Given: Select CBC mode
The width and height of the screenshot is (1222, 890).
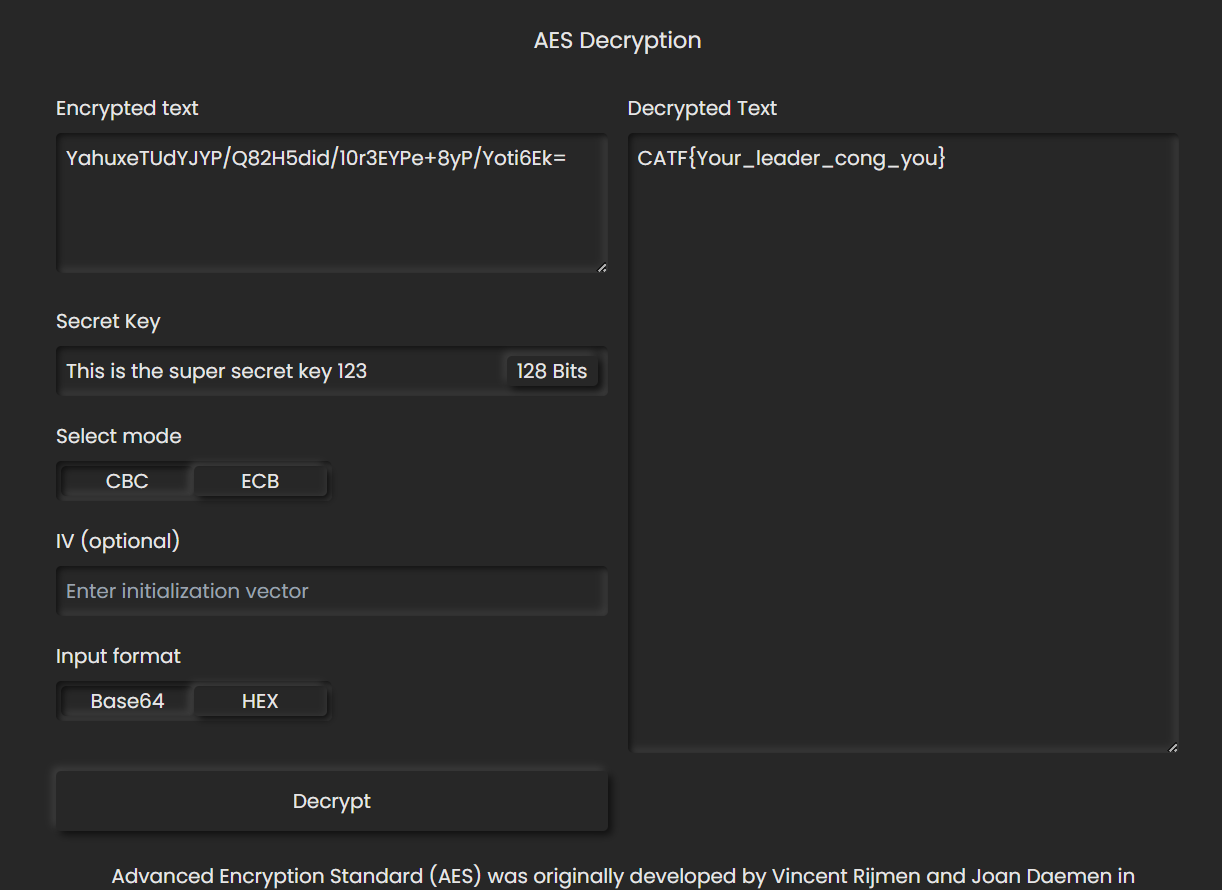Looking at the screenshot, I should pyautogui.click(x=127, y=481).
